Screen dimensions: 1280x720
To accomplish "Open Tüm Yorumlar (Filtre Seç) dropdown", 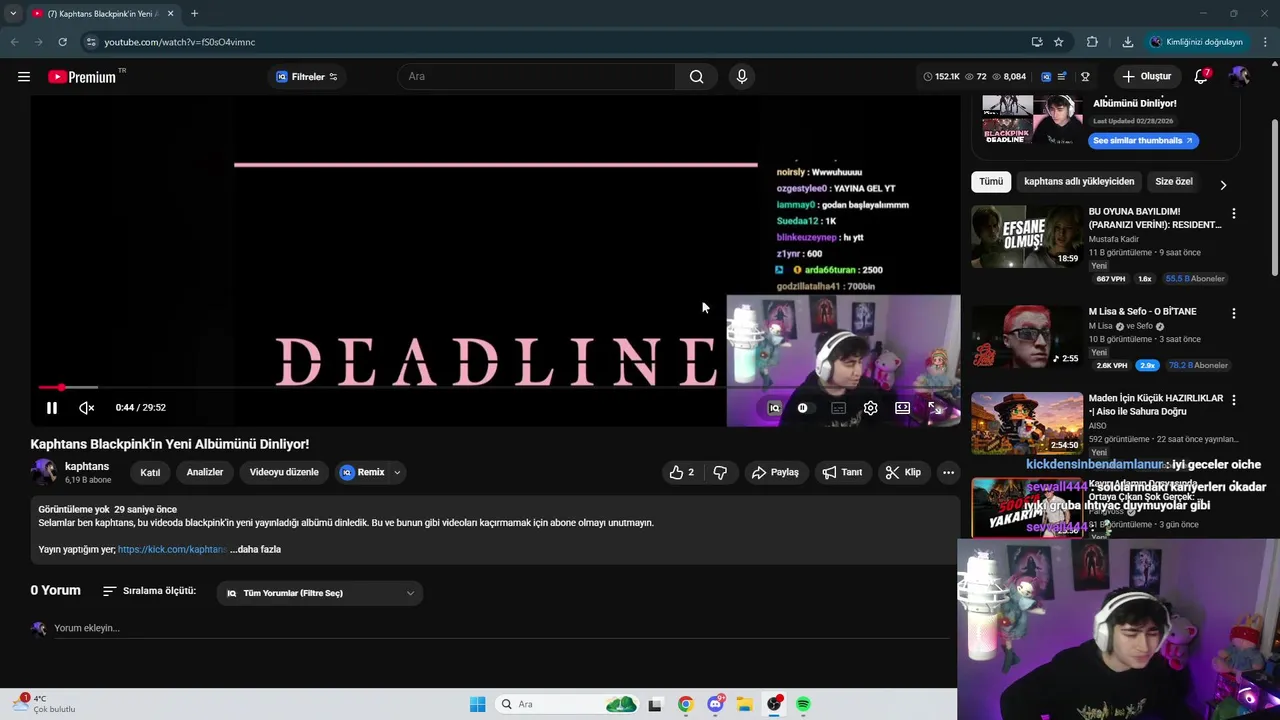I will 320,593.
